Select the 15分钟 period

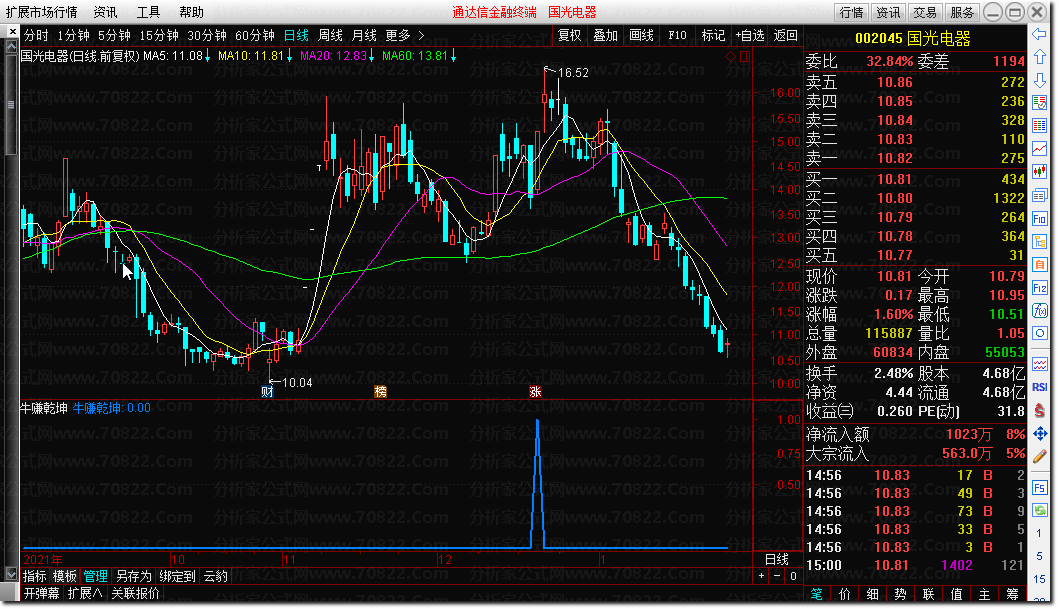point(159,36)
